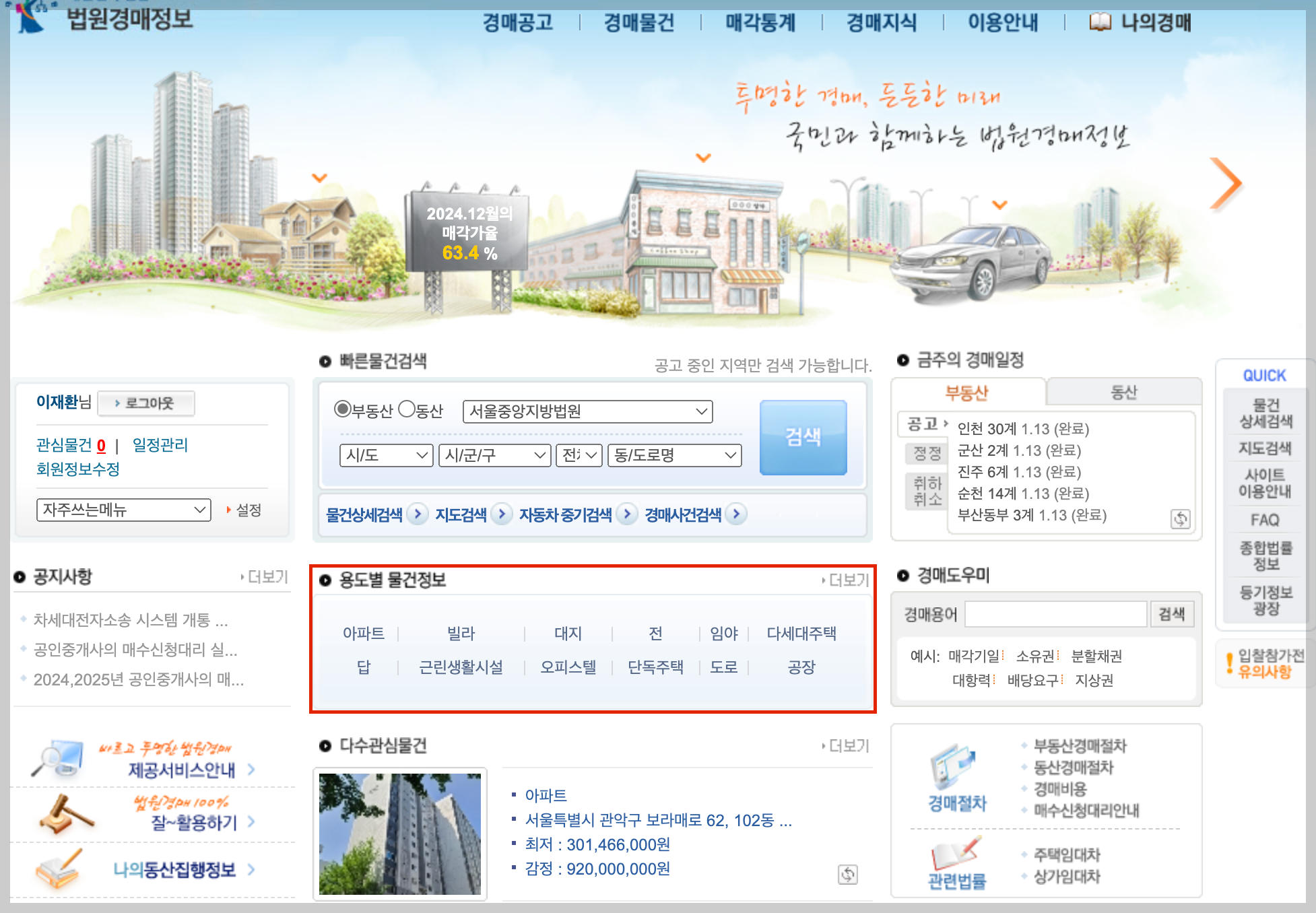Expand the 서울중앙지방법원 court dropdown
This screenshot has height=913, width=1316.
[587, 411]
